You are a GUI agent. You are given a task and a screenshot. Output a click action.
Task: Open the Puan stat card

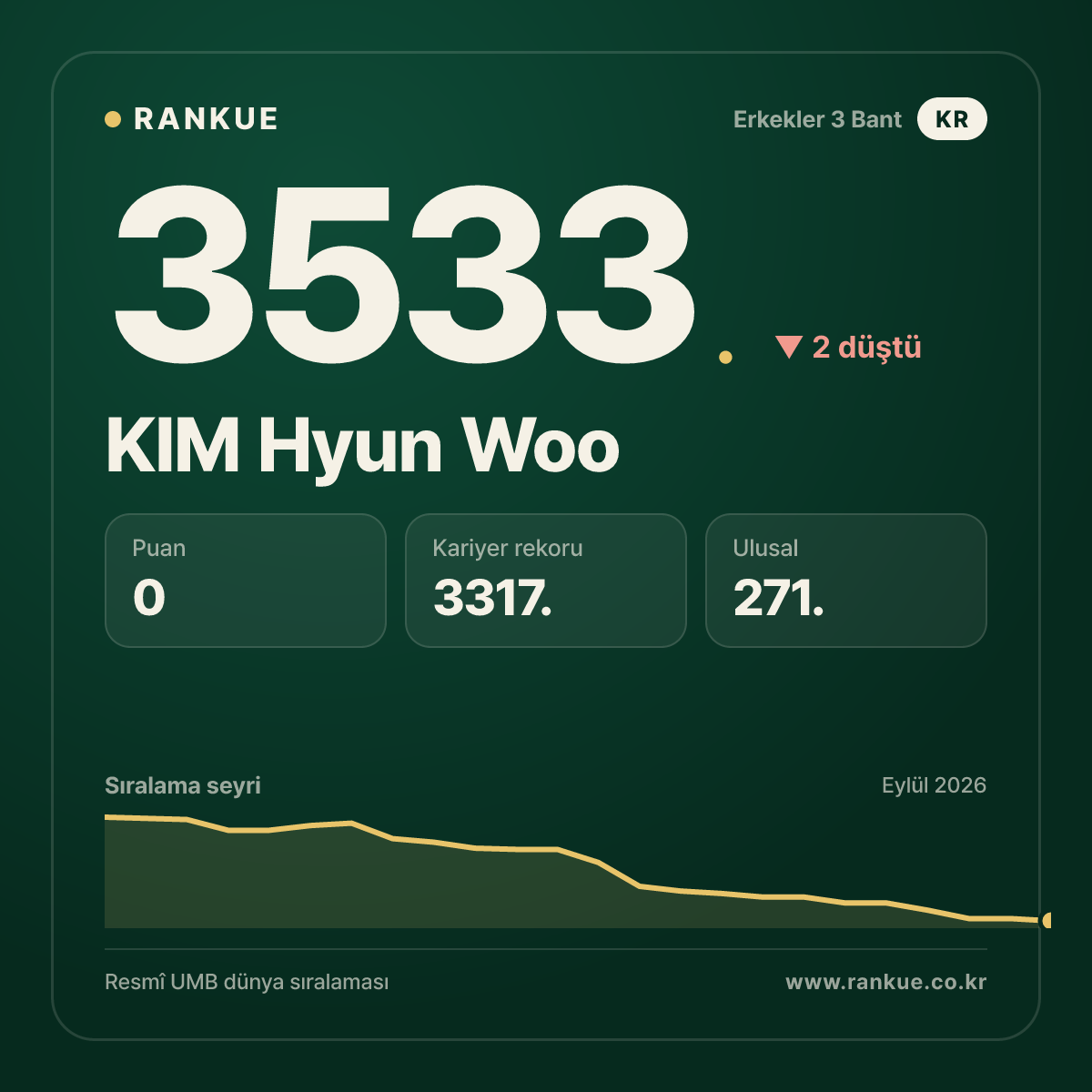[246, 581]
